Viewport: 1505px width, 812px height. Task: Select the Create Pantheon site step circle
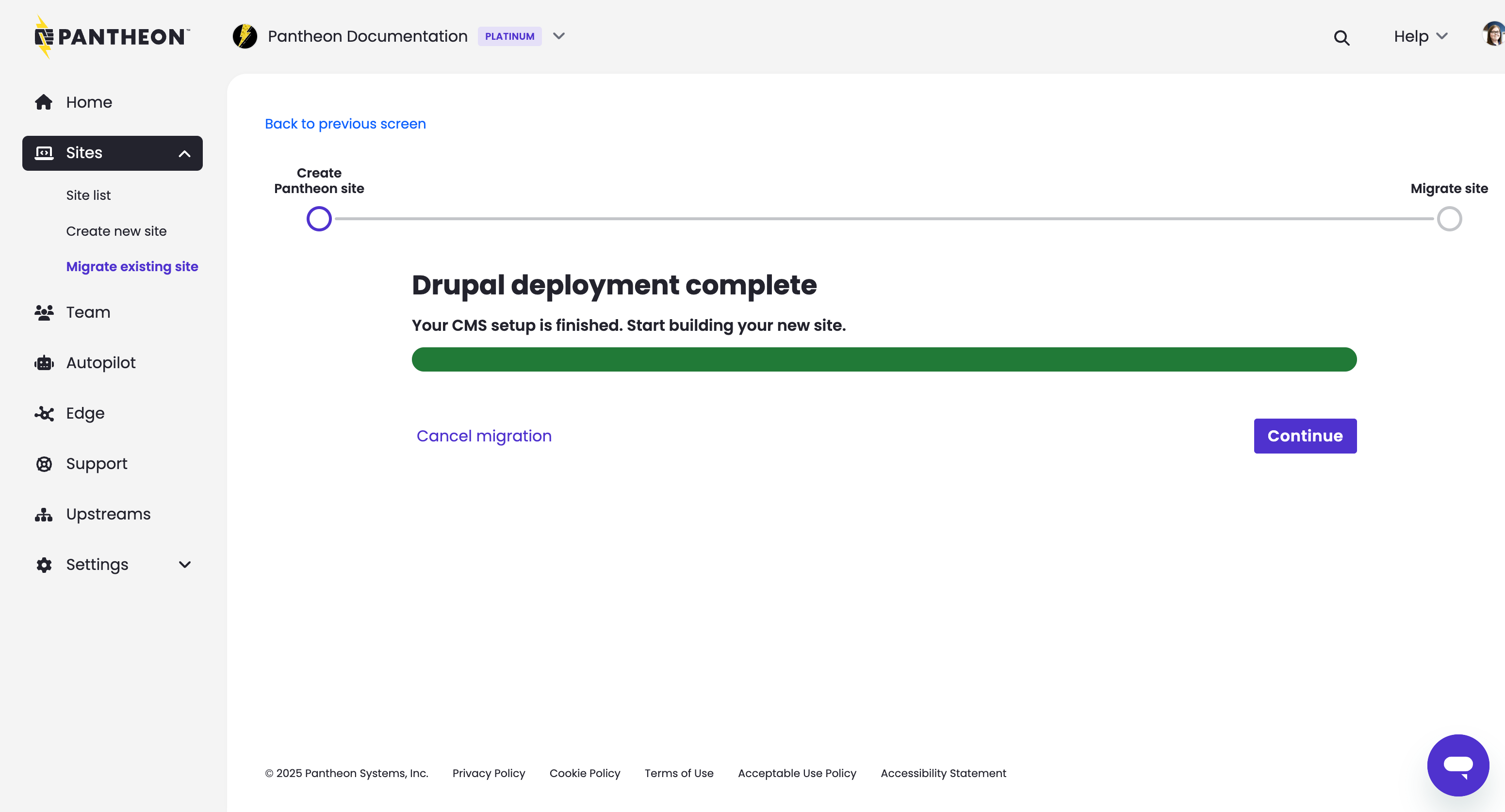[x=319, y=218]
